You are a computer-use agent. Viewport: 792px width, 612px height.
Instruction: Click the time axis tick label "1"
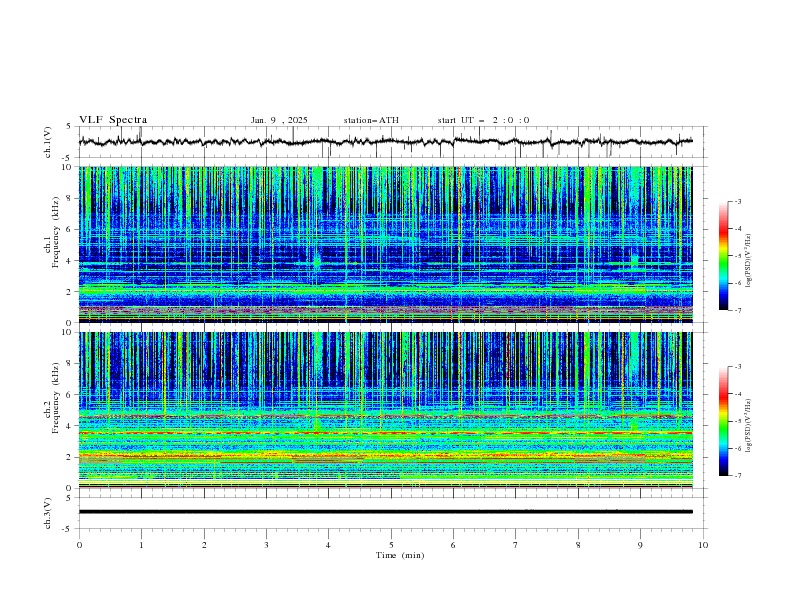141,545
